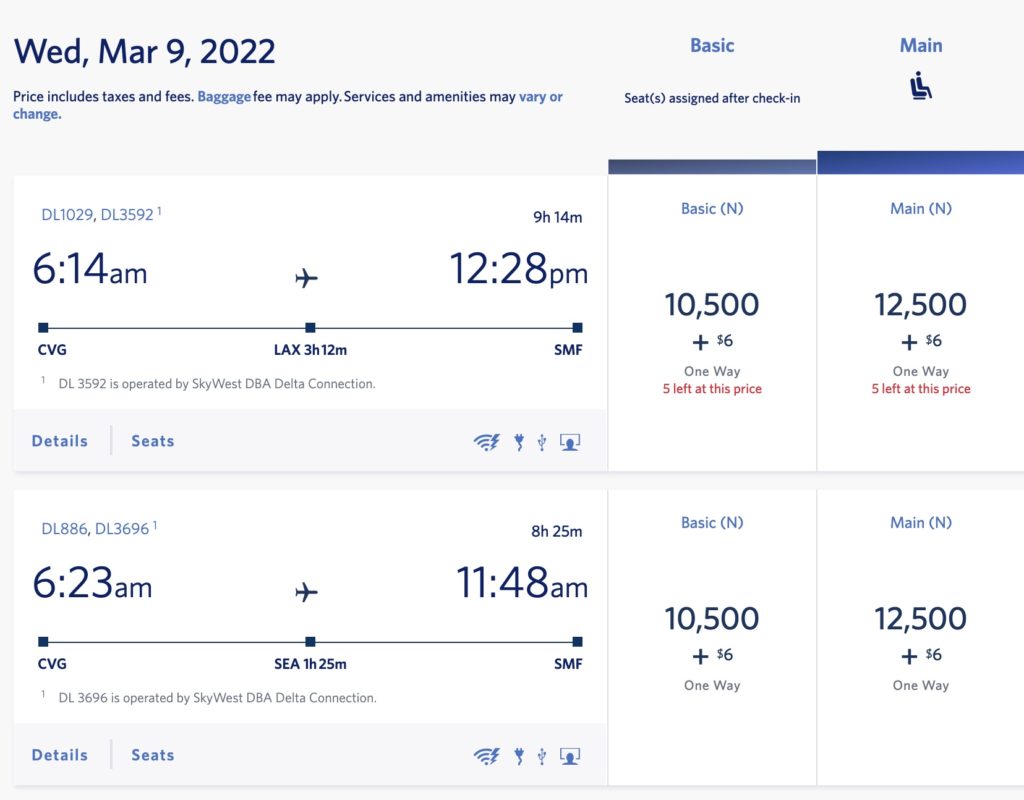
Task: Click the USB icon on the 6:23am flight
Action: click(x=542, y=756)
